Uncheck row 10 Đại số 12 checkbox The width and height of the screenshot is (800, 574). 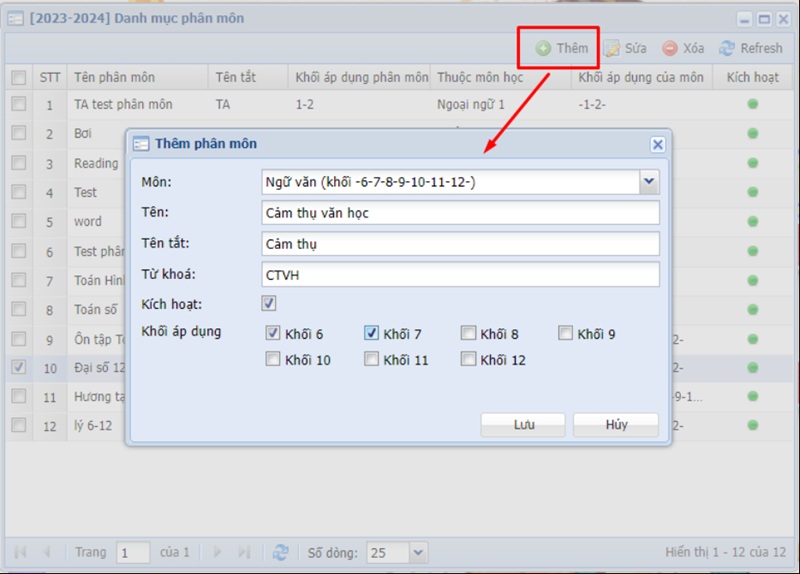click(x=19, y=367)
